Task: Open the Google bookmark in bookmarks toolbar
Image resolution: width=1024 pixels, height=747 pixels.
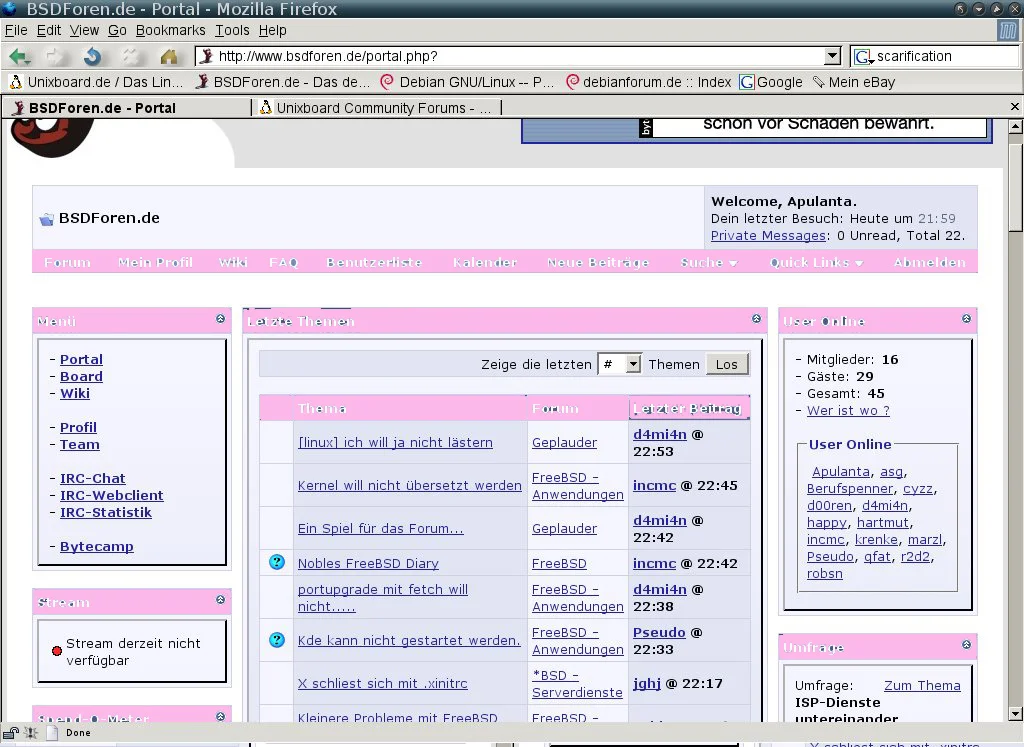Action: point(771,82)
